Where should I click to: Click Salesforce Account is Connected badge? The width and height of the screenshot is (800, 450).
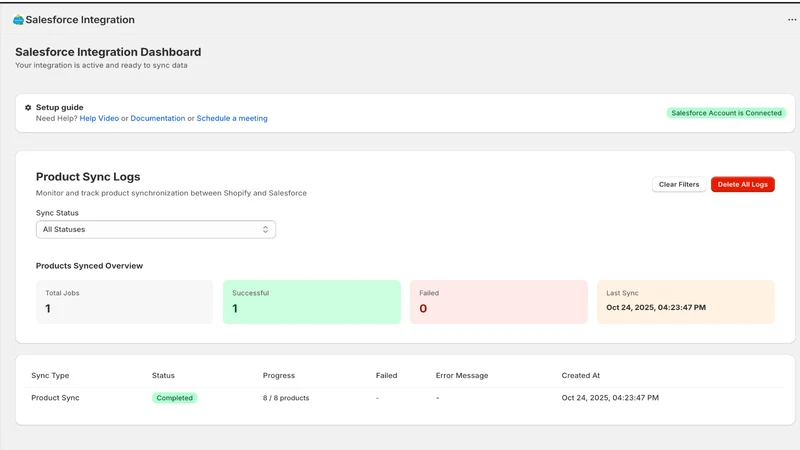(x=726, y=113)
